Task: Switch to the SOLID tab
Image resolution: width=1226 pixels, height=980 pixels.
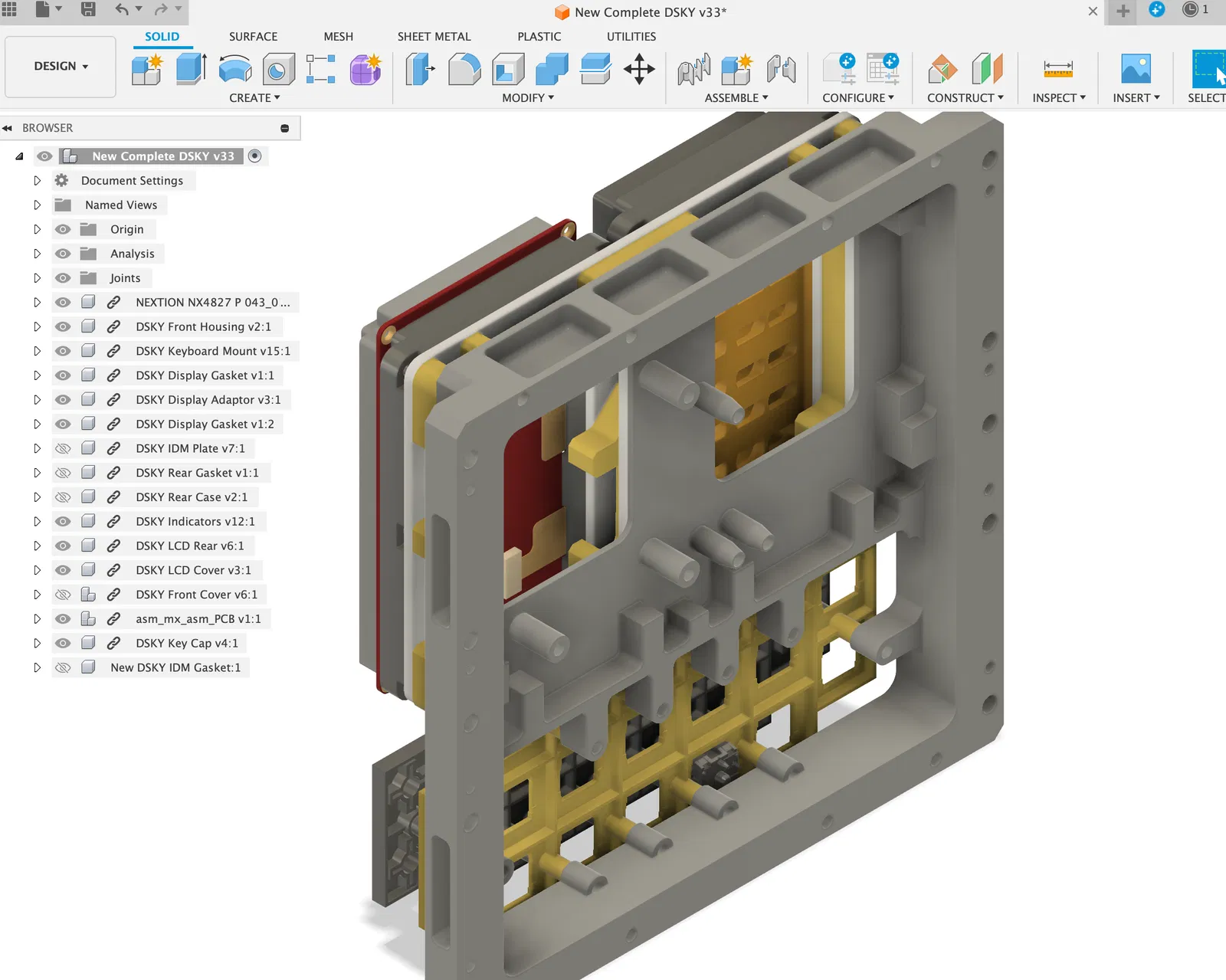Action: (x=162, y=37)
